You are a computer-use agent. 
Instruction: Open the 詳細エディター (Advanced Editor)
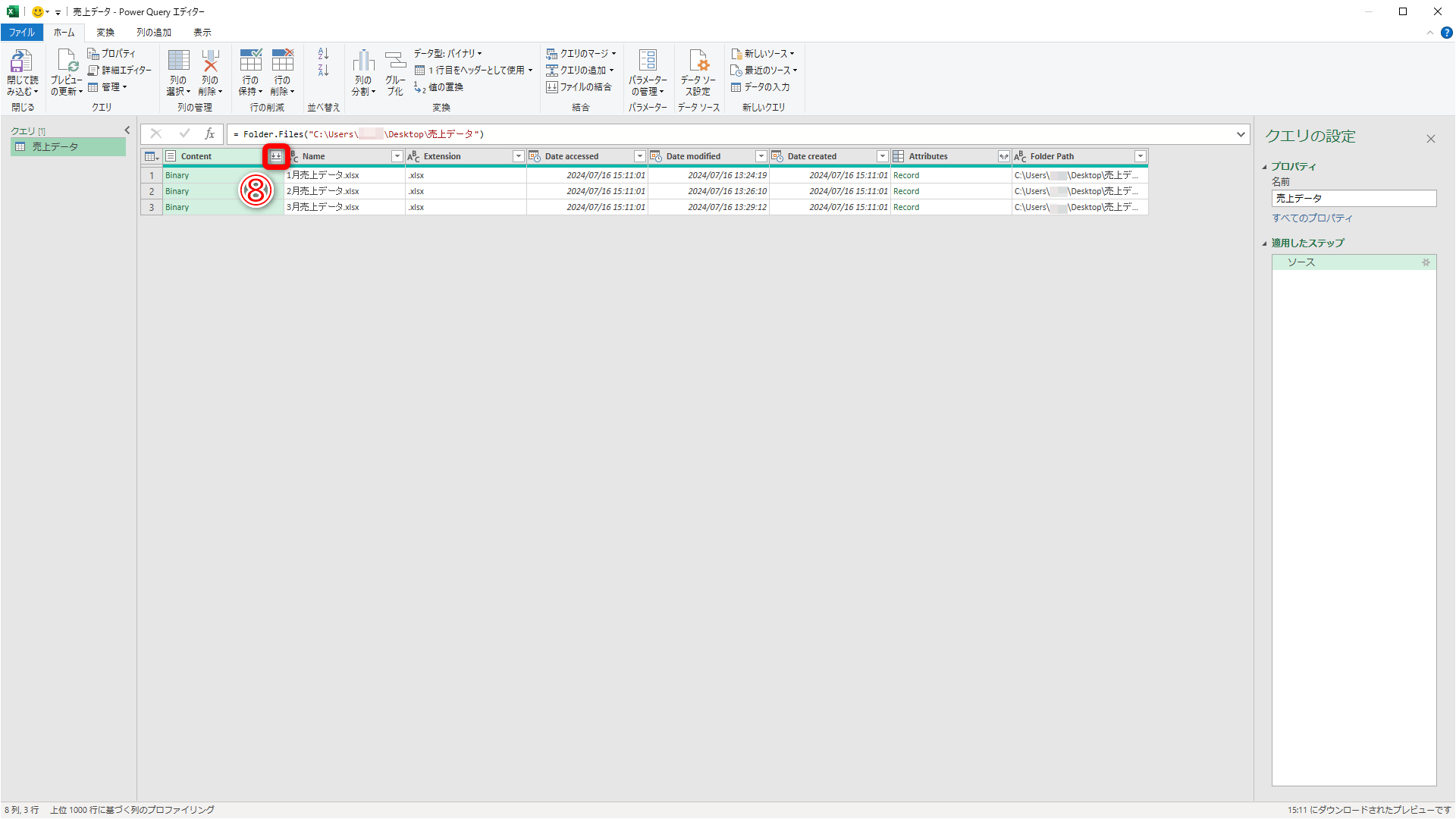tap(118, 70)
